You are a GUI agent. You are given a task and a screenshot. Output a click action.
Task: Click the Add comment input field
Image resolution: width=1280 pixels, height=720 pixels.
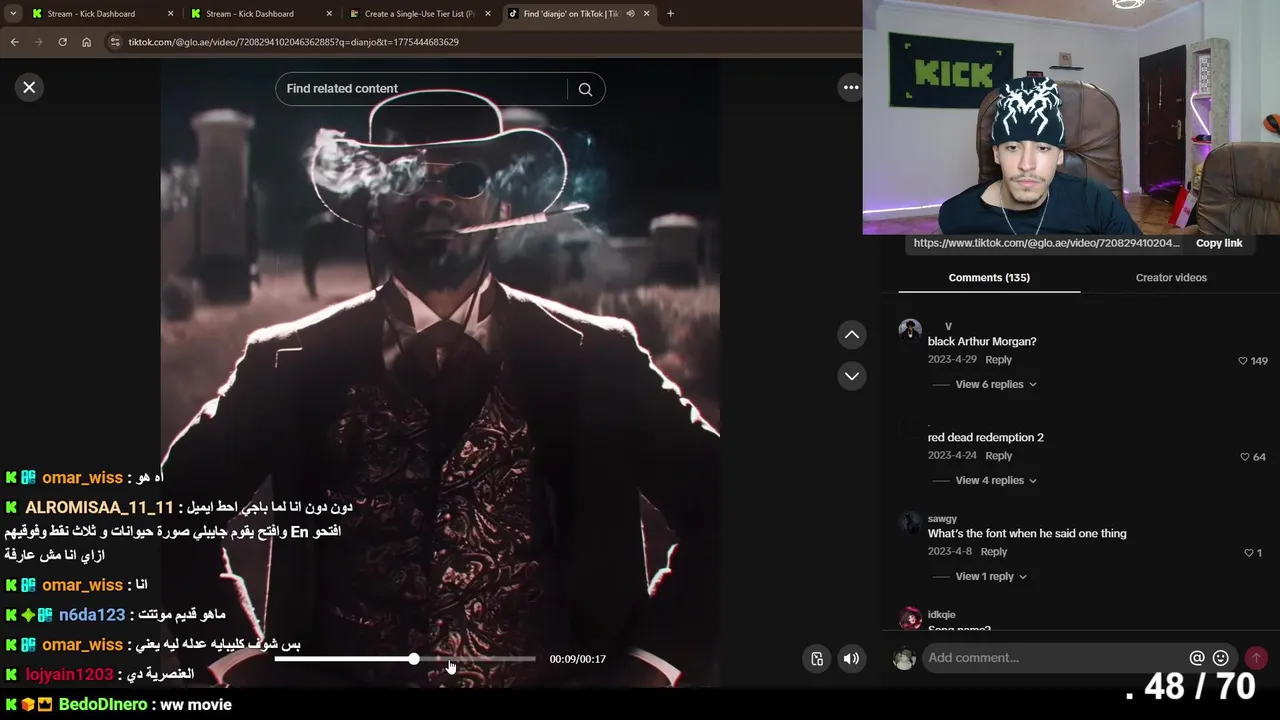pyautogui.click(x=1053, y=657)
